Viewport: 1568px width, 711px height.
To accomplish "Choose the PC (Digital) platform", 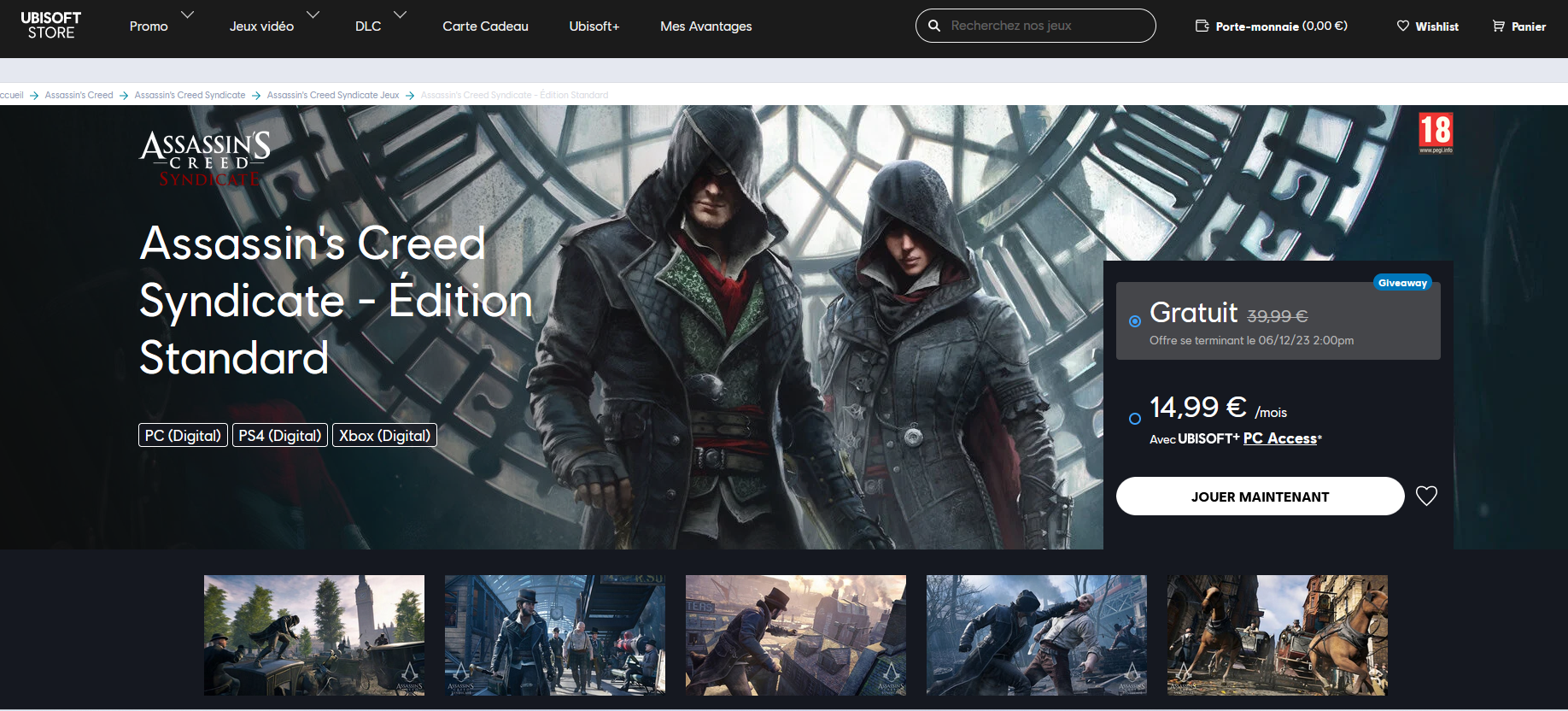I will click(x=183, y=436).
